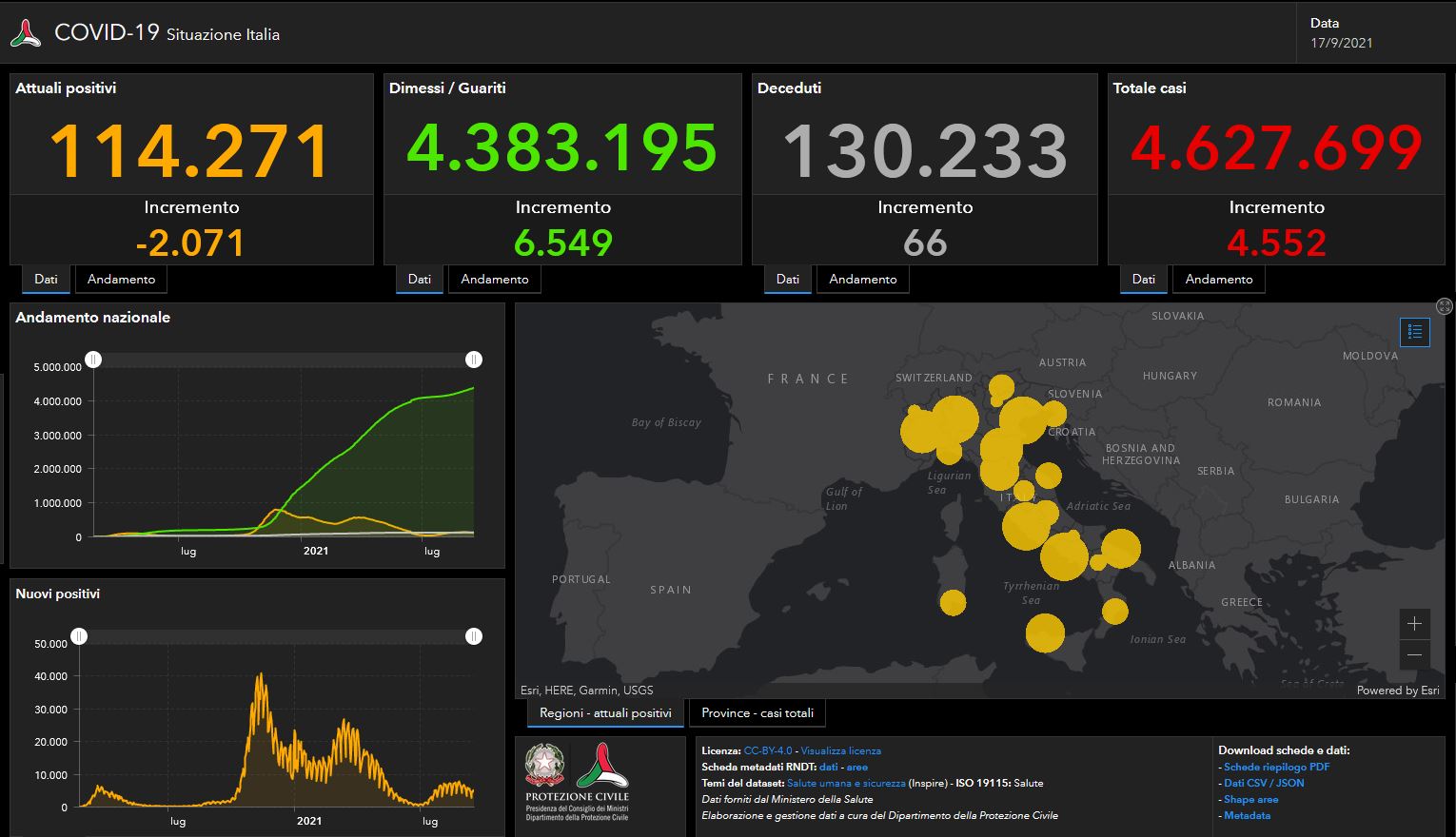
Task: Open the Schede riepilogo PDF link
Action: [1276, 767]
